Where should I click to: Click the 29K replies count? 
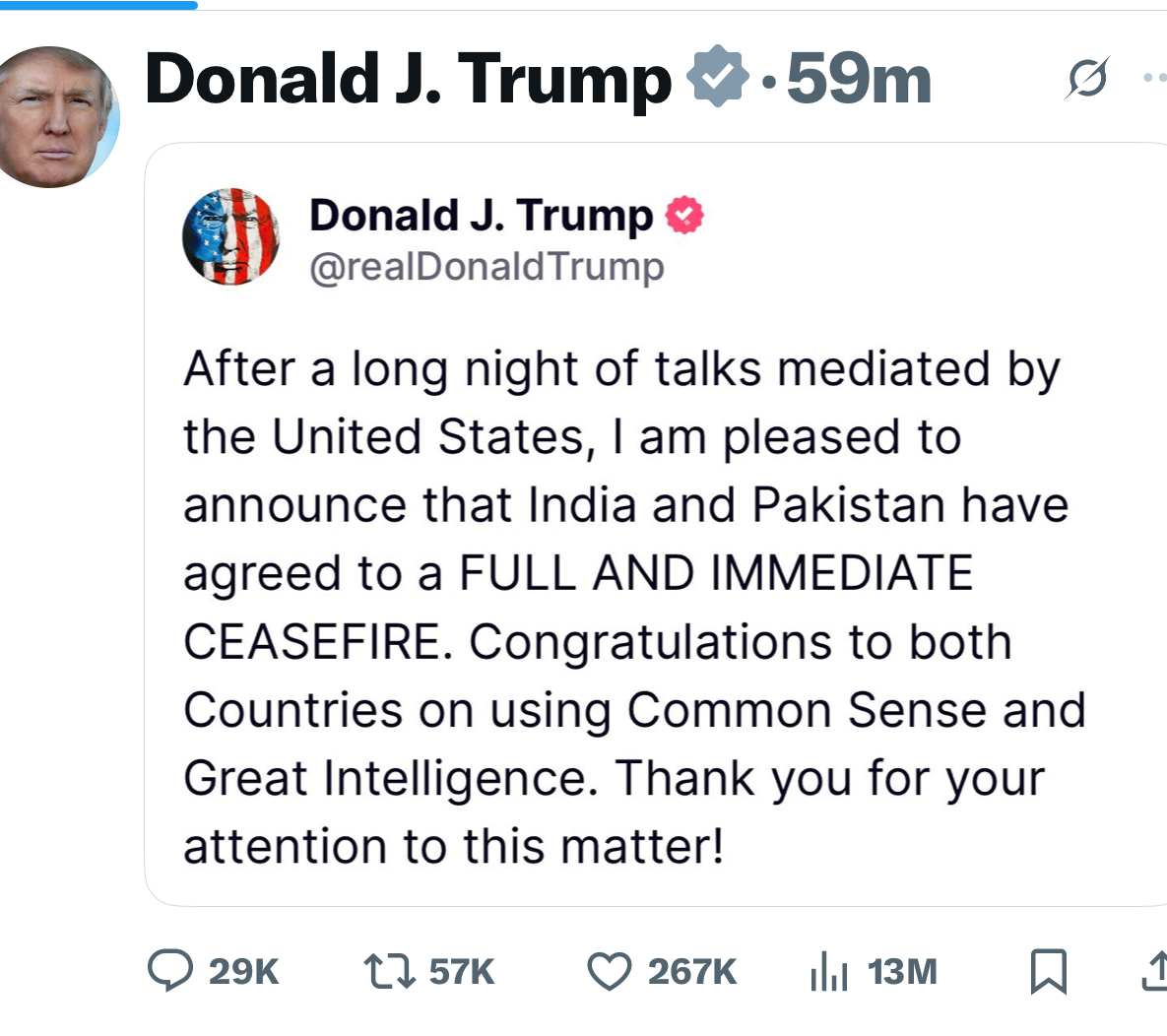[243, 972]
